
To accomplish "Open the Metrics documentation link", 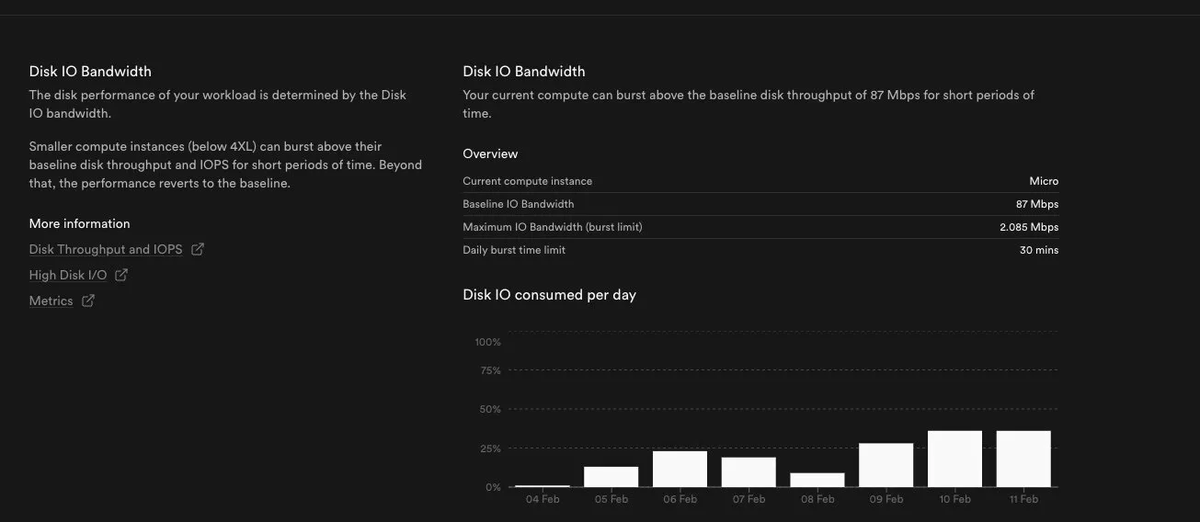I will click(x=51, y=301).
